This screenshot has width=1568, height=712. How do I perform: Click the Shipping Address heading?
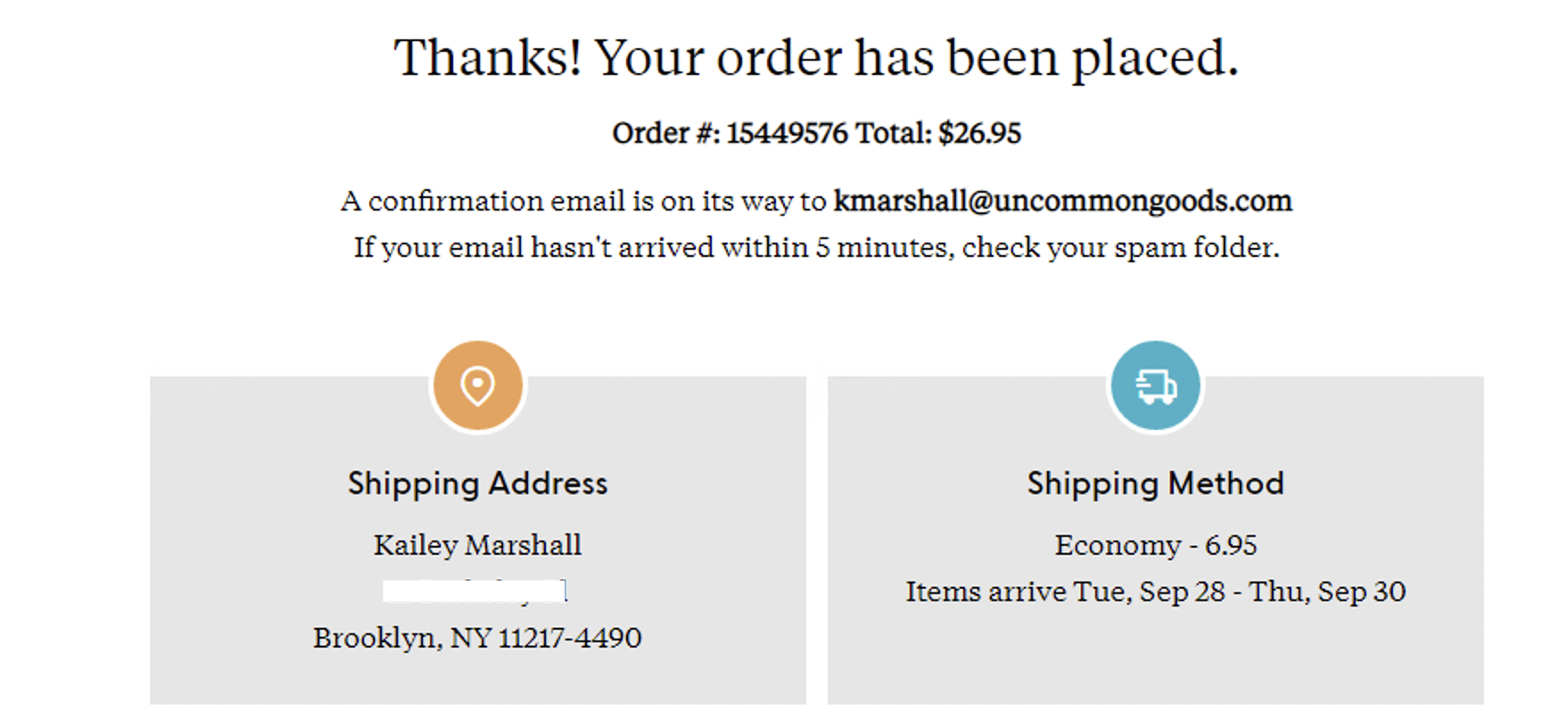478,483
